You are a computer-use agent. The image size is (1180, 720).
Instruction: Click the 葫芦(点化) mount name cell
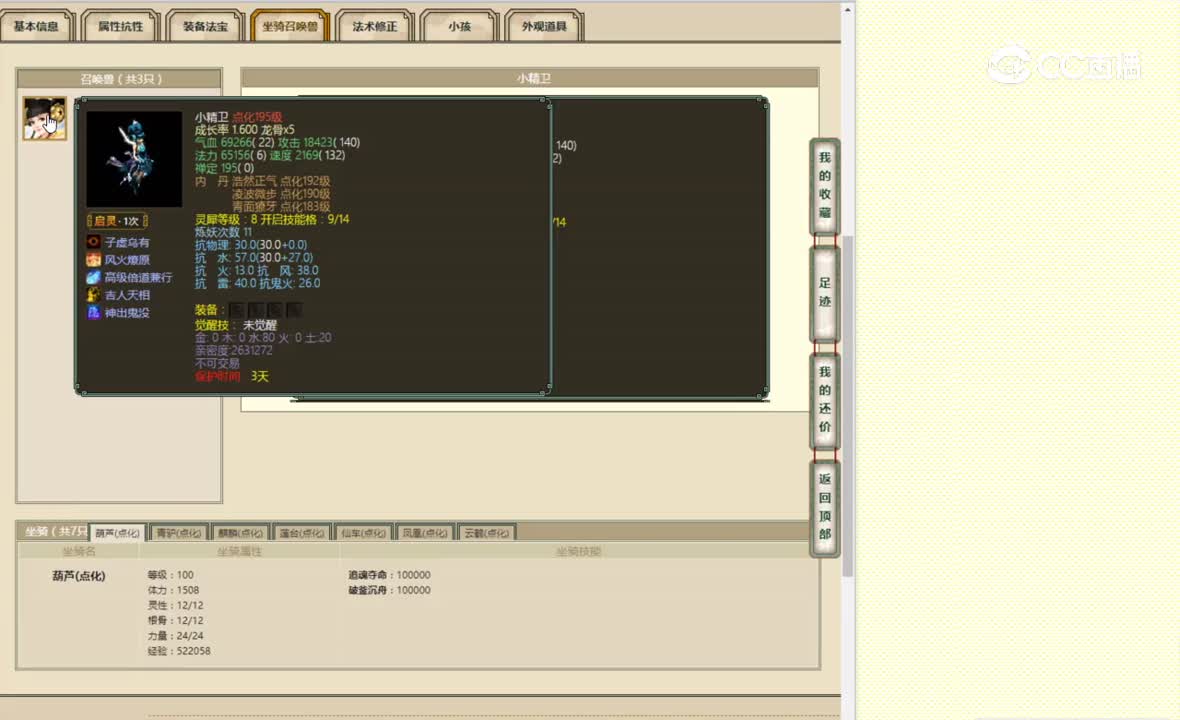78,576
